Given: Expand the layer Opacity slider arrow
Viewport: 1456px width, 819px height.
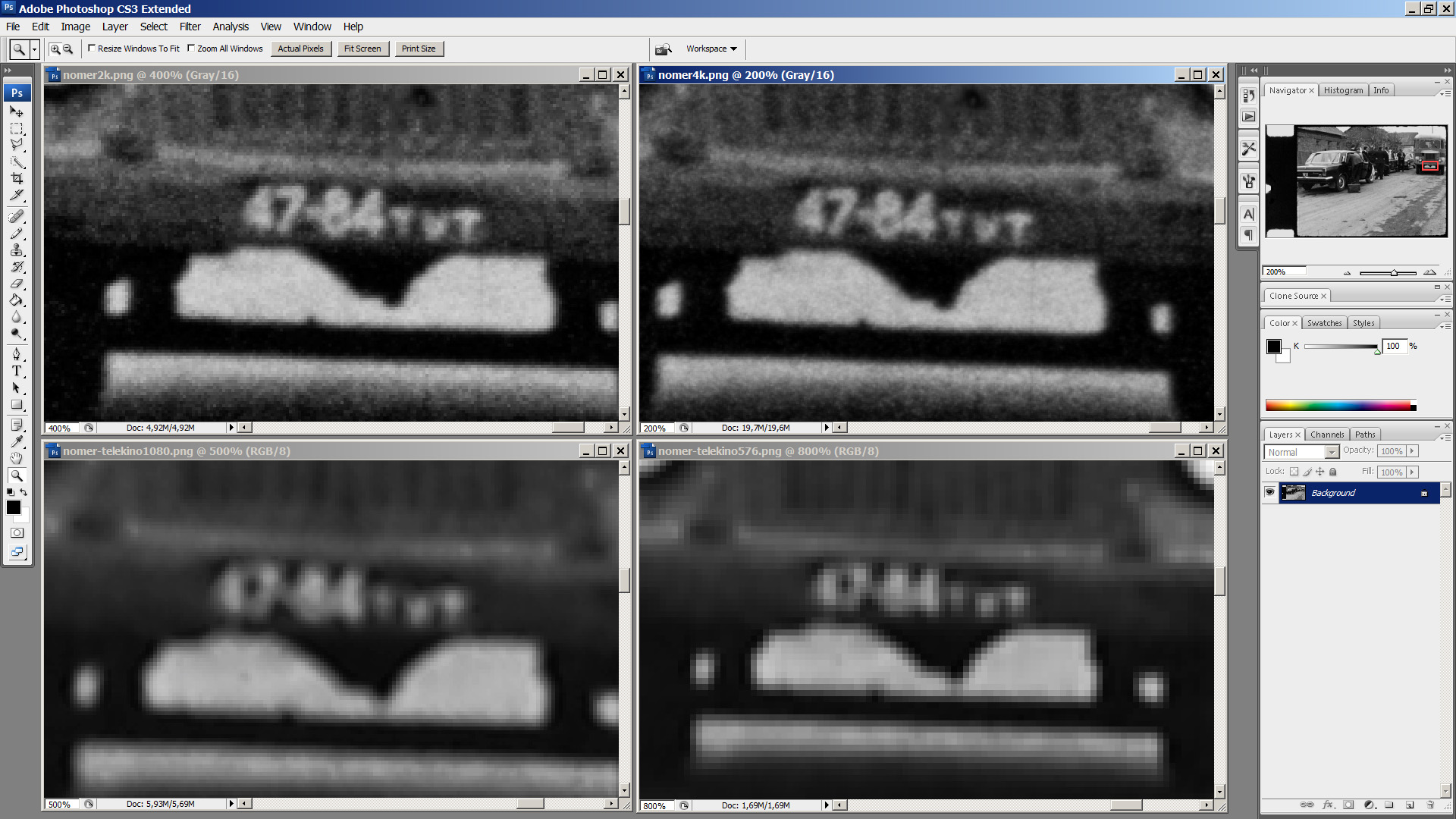Looking at the screenshot, I should 1412,451.
